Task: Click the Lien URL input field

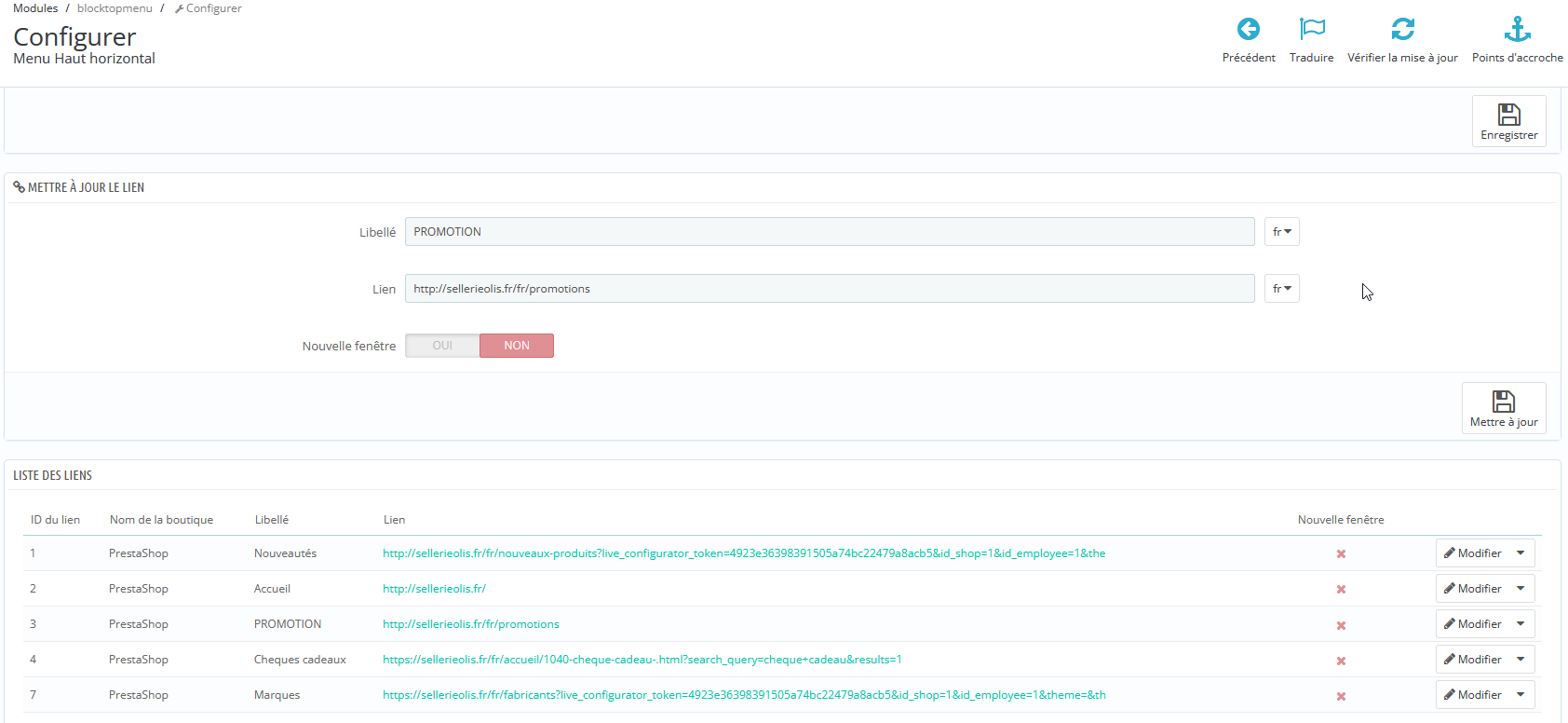Action: (830, 289)
